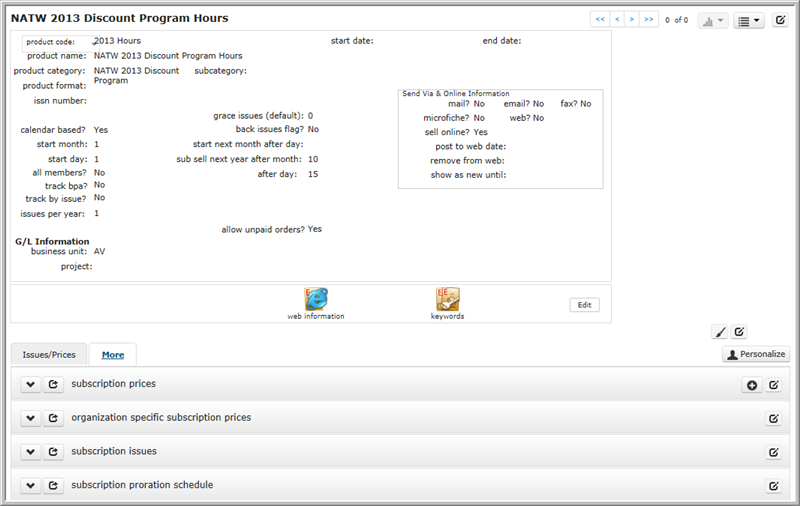The width and height of the screenshot is (800, 506).
Task: Click 'allow unpaid orders? Yes' text
Action: coord(271,230)
